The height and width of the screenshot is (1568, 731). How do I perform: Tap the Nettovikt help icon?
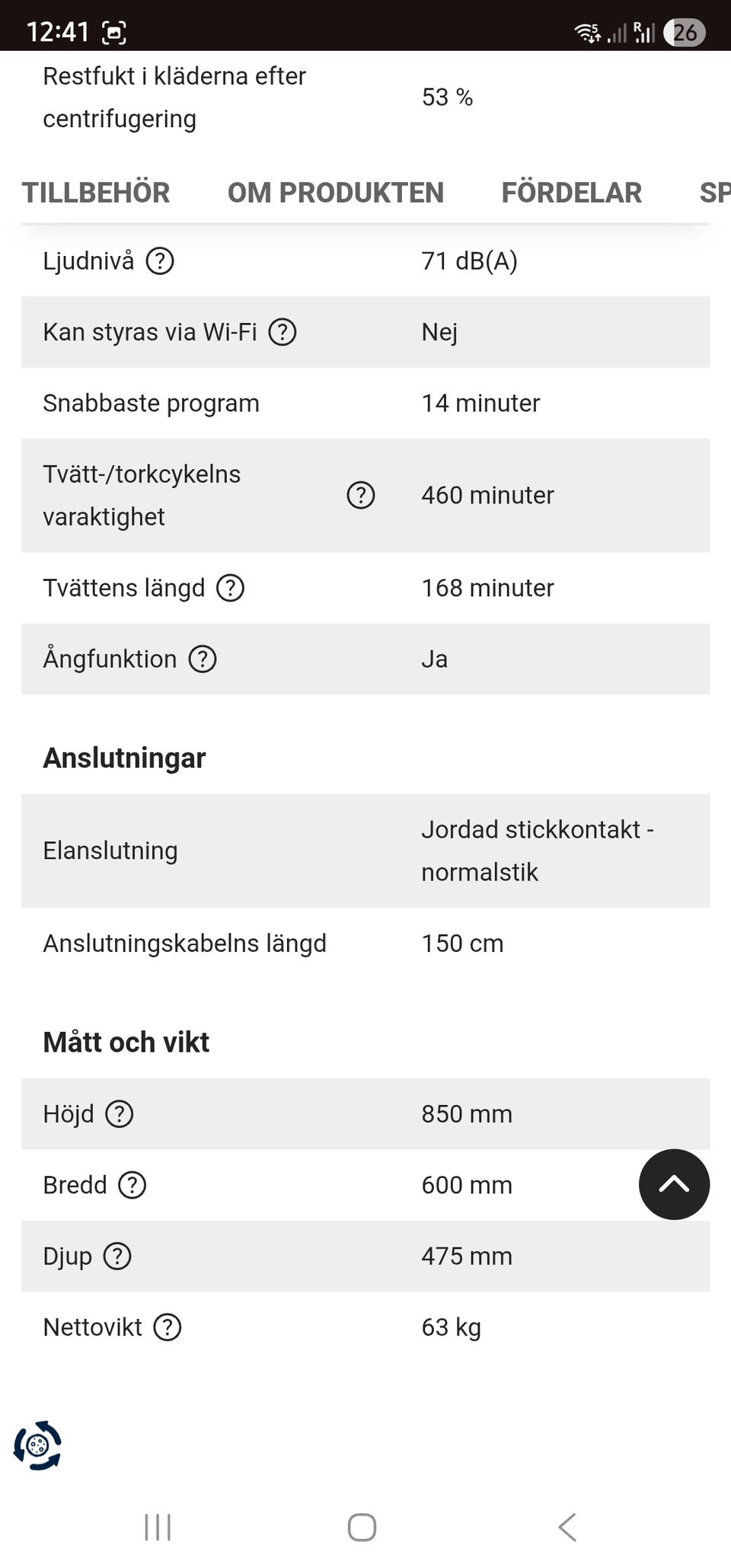[168, 1327]
